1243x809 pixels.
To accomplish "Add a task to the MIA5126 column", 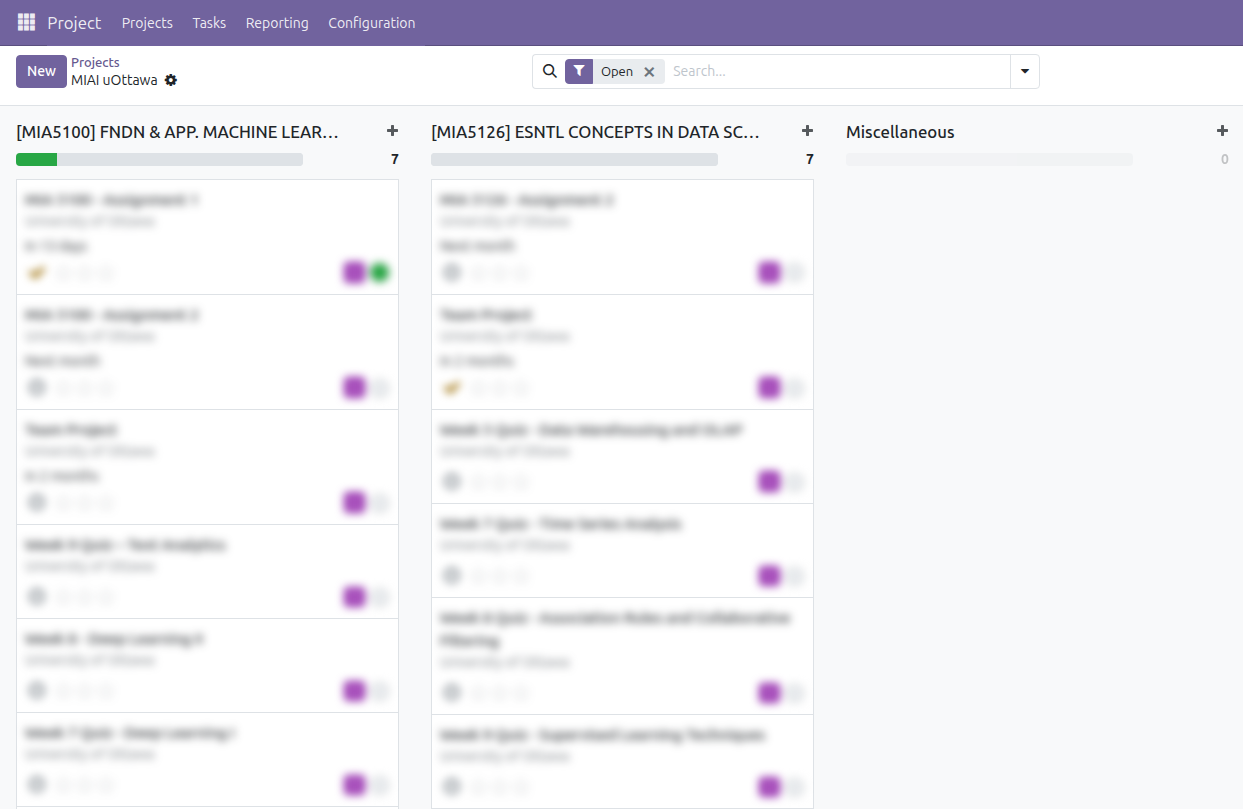I will pyautogui.click(x=807, y=131).
